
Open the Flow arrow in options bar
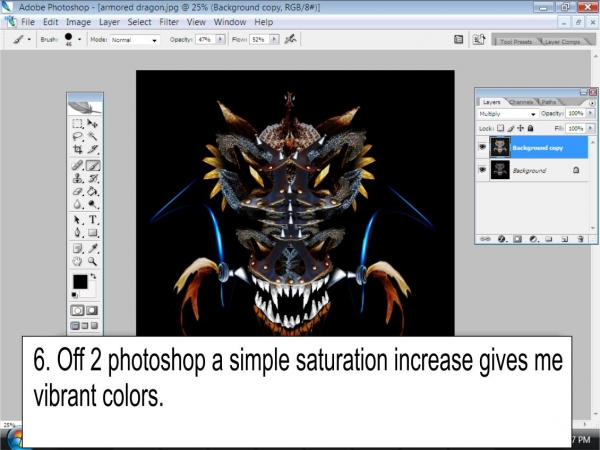click(274, 39)
